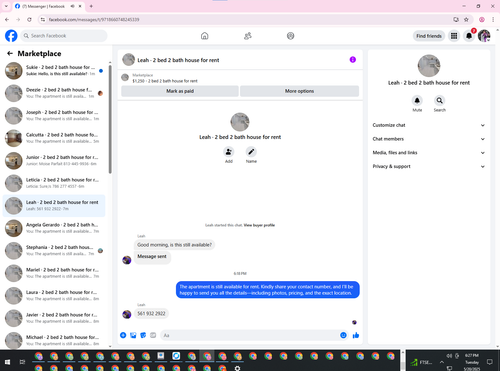Expand Chat members section

(429, 139)
